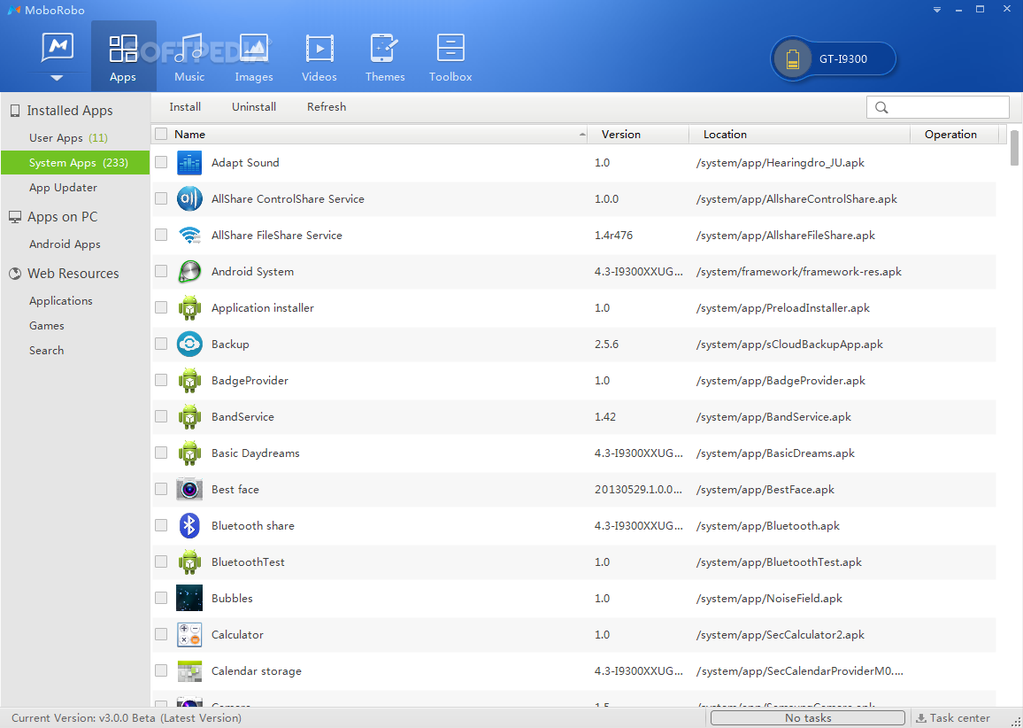The image size is (1023, 728).
Task: Click the Basic Daydreams android icon
Action: pos(189,453)
